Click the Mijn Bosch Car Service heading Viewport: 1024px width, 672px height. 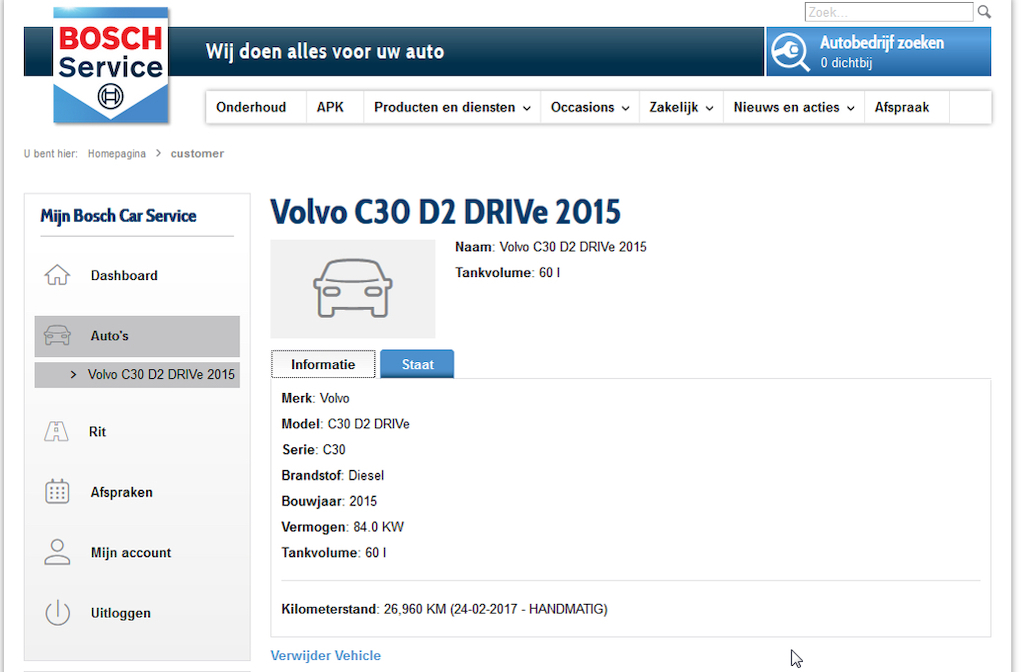(x=118, y=216)
